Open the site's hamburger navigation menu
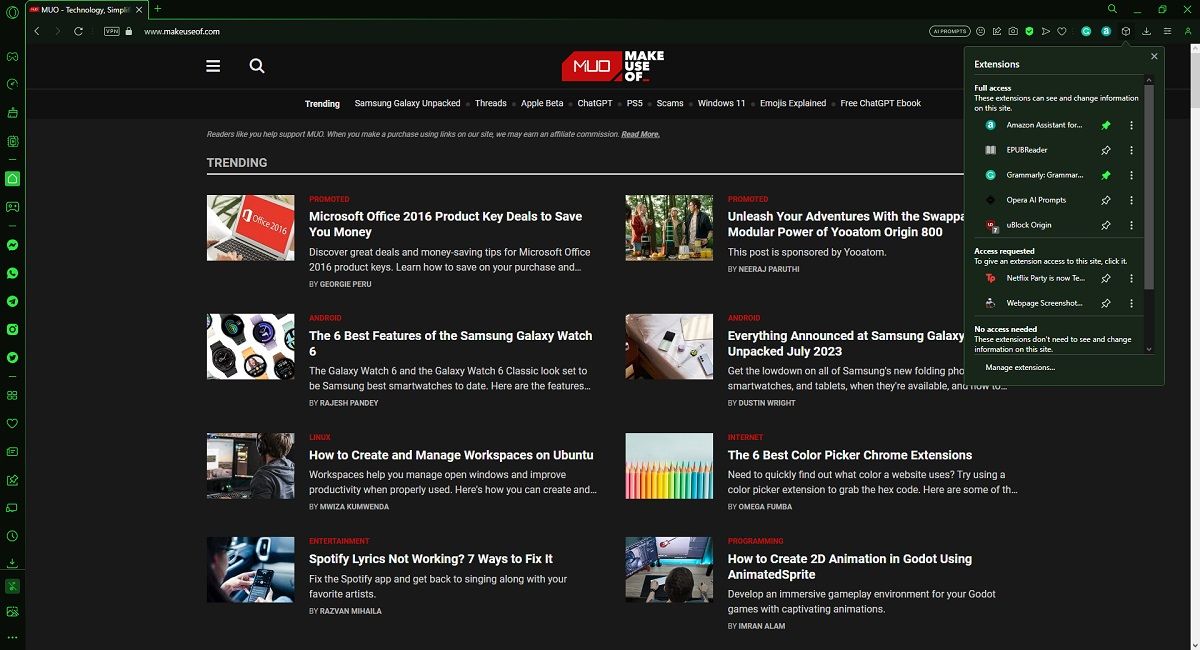This screenshot has width=1200, height=650. point(213,65)
